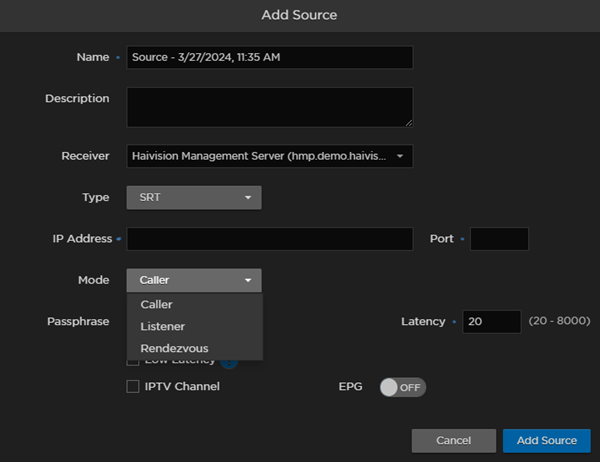This screenshot has height=462, width=600.
Task: Click the IP Address input field
Action: click(x=269, y=239)
